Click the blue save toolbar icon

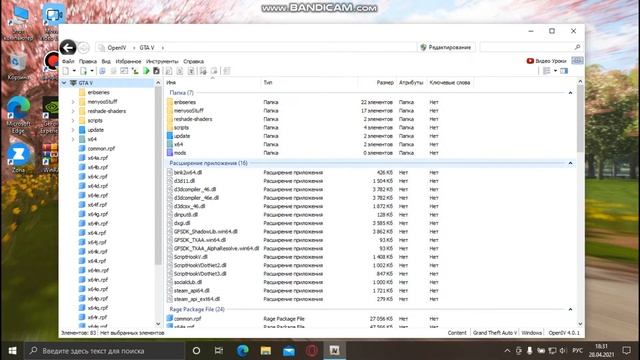pyautogui.click(x=102, y=71)
